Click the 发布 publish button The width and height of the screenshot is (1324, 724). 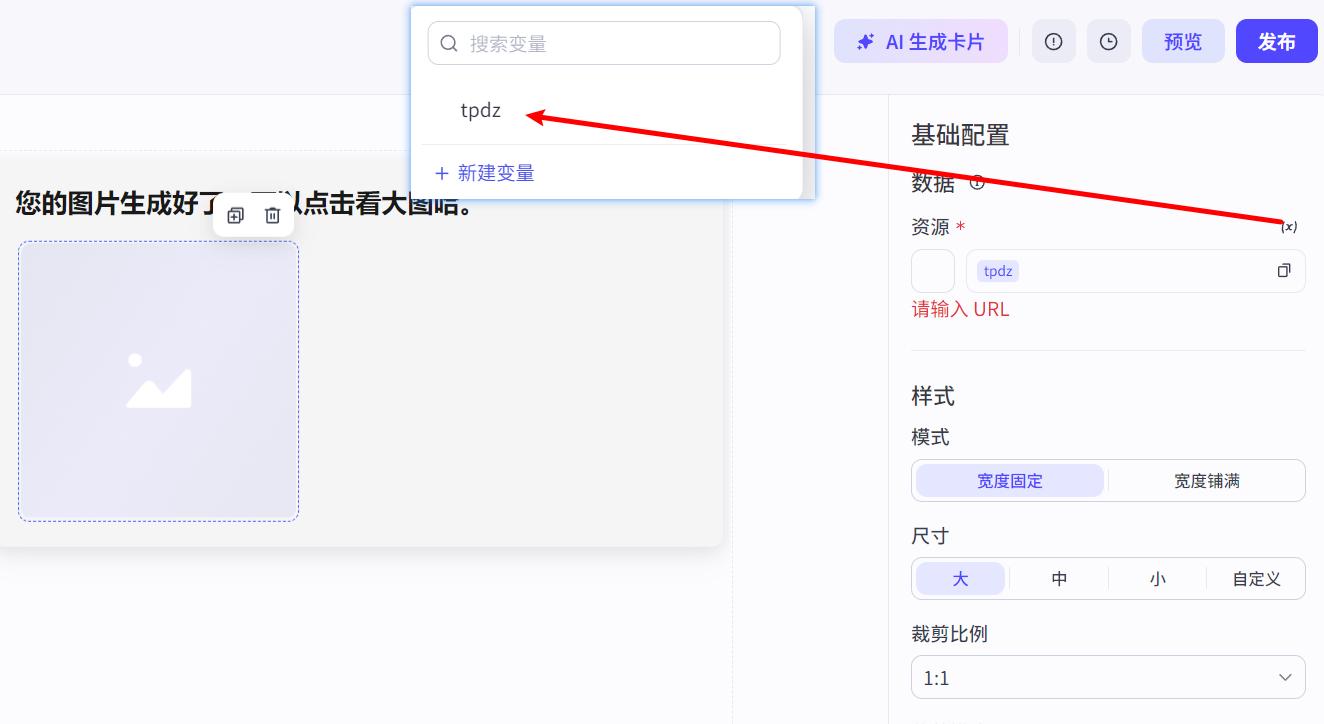[1276, 41]
